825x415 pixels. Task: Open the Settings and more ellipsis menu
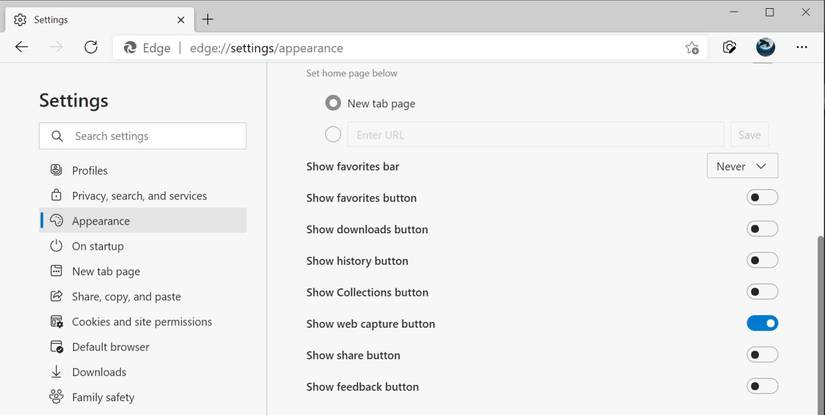tap(801, 47)
